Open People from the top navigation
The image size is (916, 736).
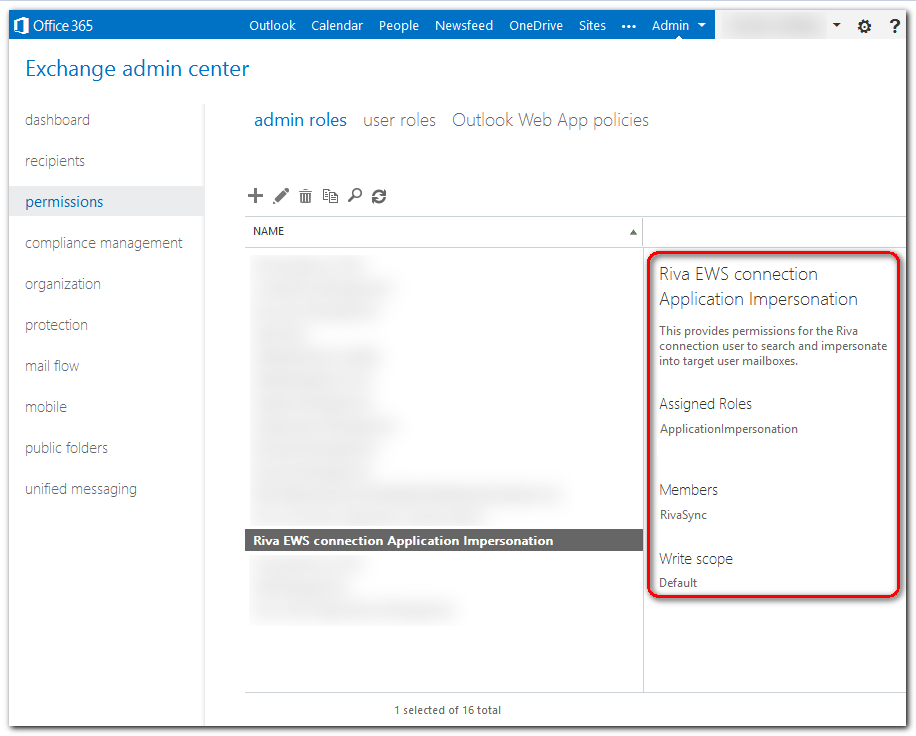click(399, 26)
